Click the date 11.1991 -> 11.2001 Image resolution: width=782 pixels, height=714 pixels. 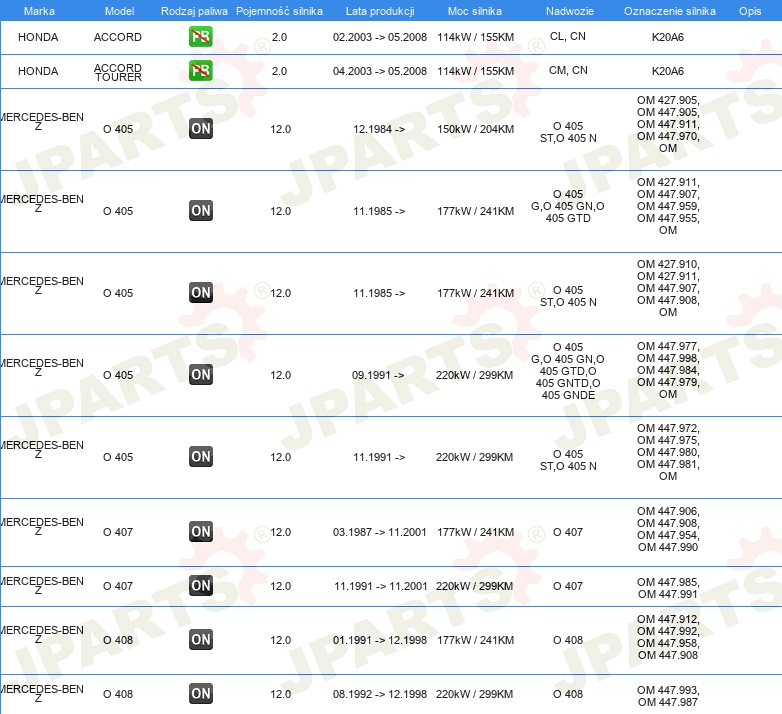coord(381,586)
